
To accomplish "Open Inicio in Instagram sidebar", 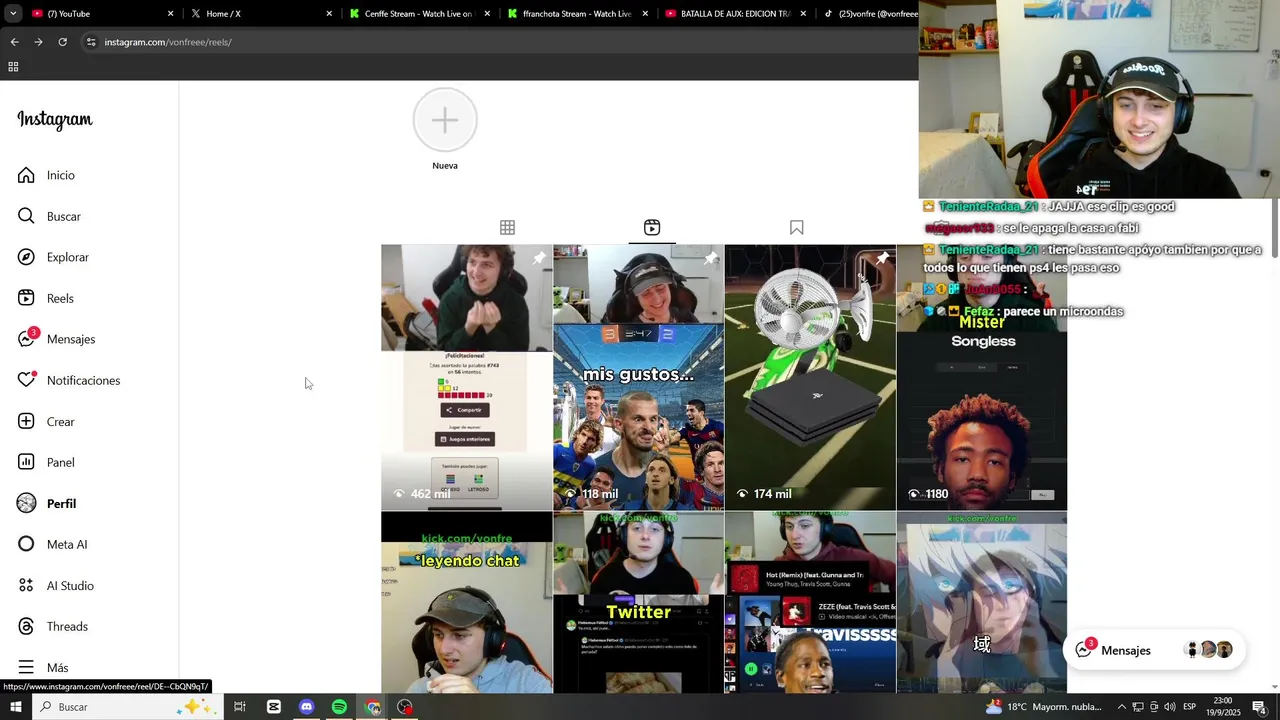I will pos(47,175).
